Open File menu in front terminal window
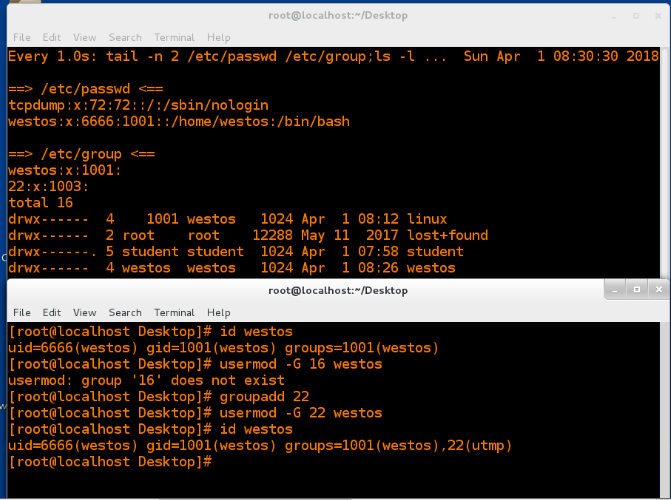 point(22,312)
